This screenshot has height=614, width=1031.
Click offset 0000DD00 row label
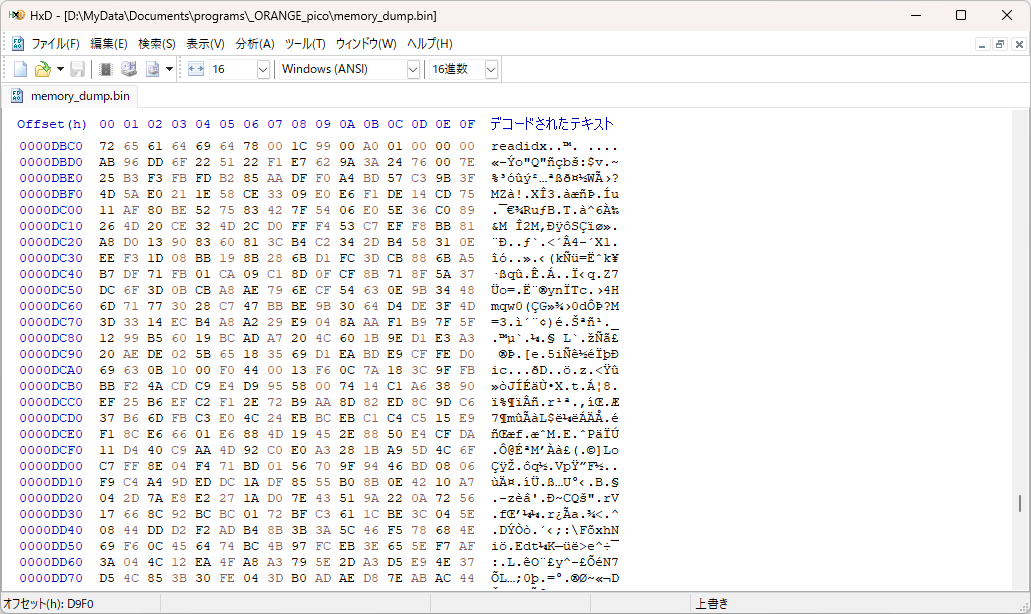(x=51, y=466)
